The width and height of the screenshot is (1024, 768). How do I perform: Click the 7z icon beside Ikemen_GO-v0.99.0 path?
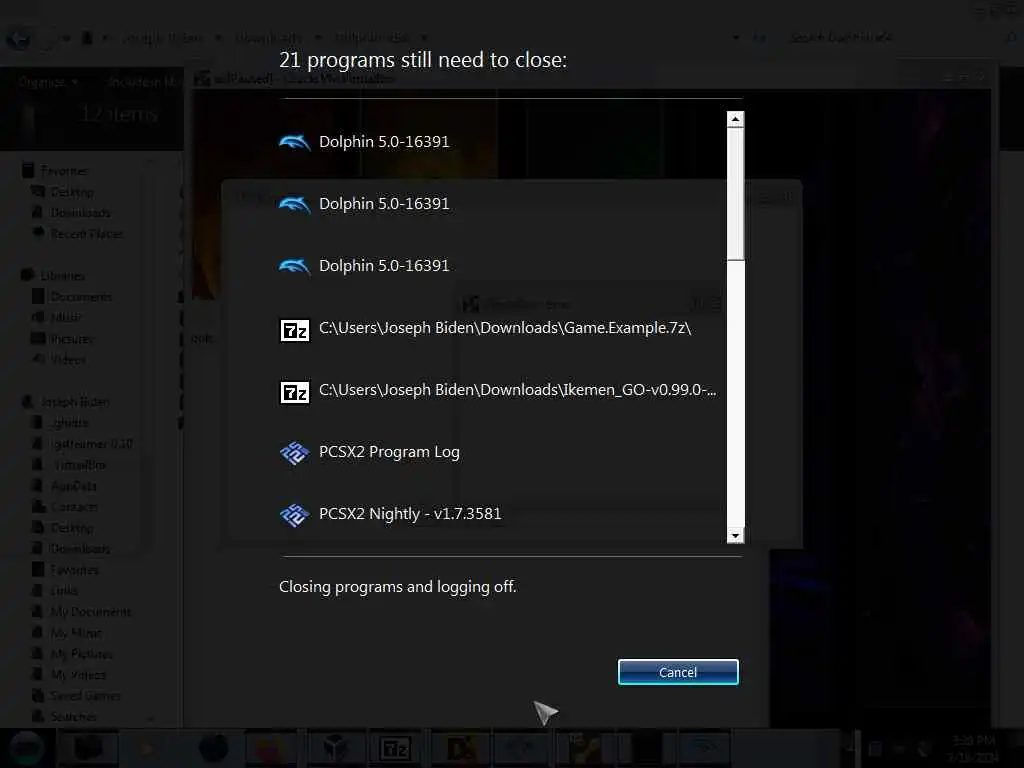[295, 392]
